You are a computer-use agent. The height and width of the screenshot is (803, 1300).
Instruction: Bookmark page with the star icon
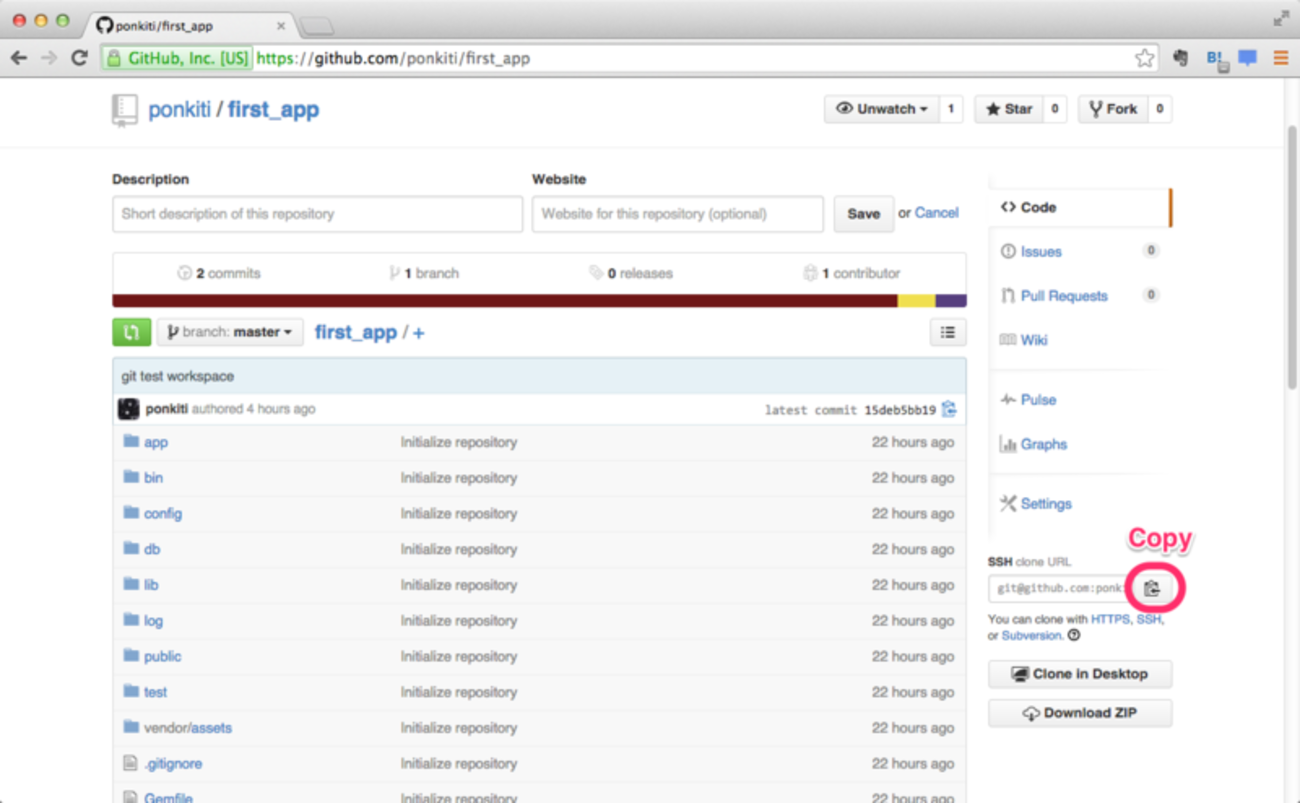[1144, 58]
